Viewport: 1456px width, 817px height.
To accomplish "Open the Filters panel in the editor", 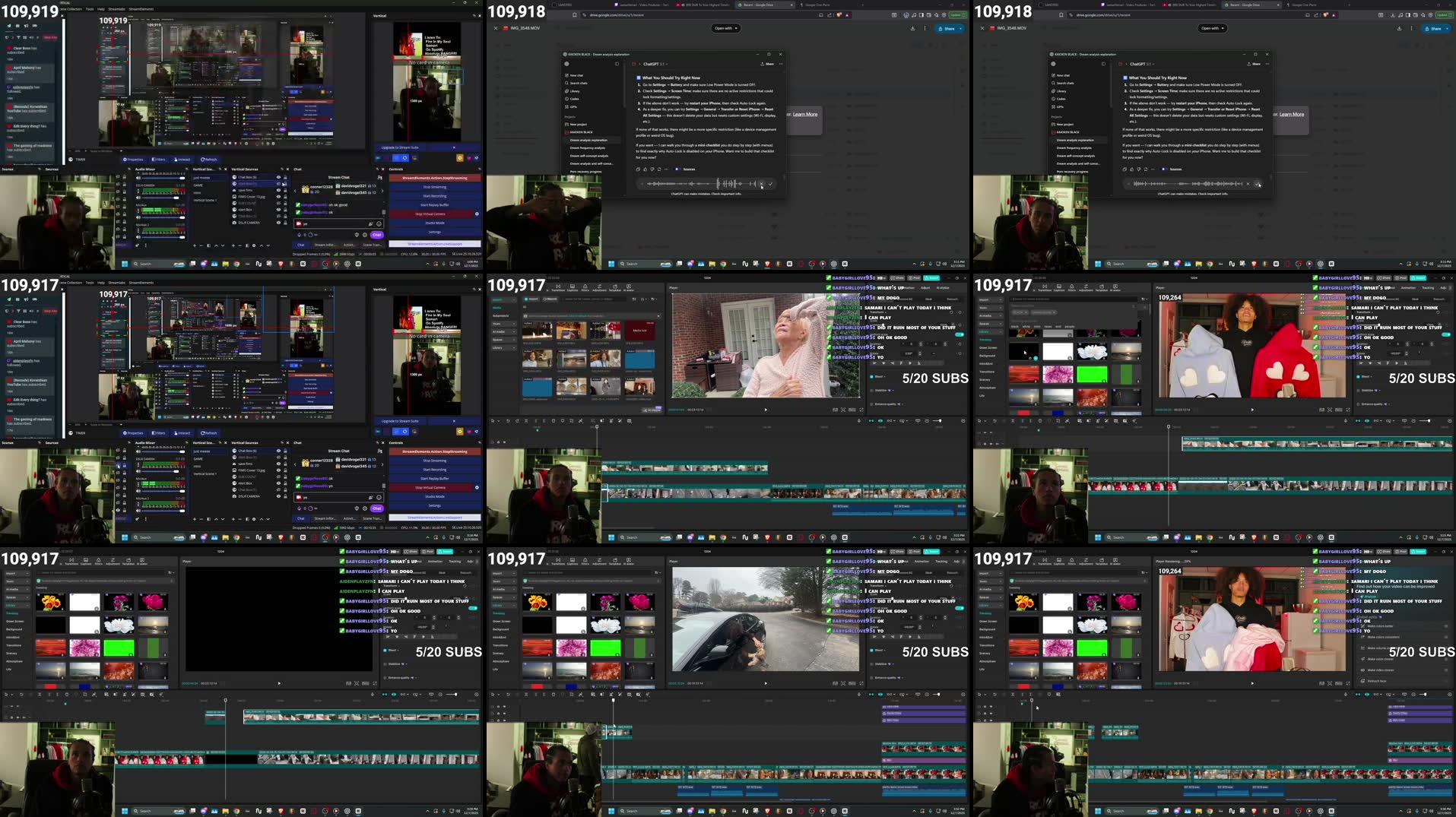I will 585,287.
